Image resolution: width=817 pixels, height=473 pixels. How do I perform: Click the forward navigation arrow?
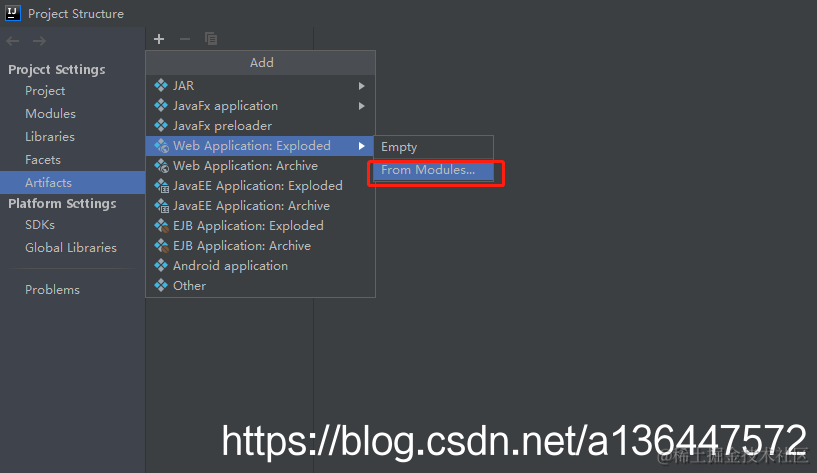pos(40,41)
